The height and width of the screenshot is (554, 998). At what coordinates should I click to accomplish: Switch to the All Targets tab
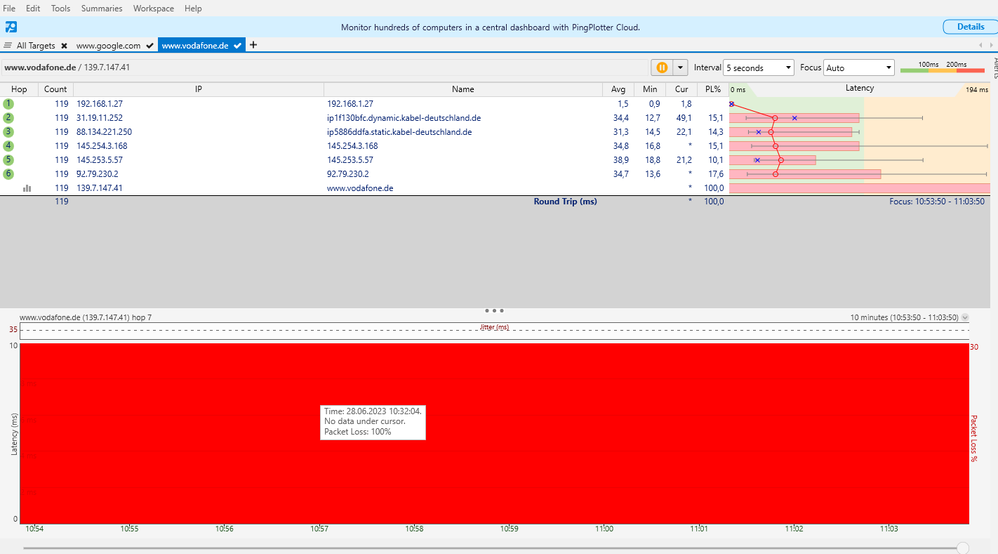click(36, 45)
